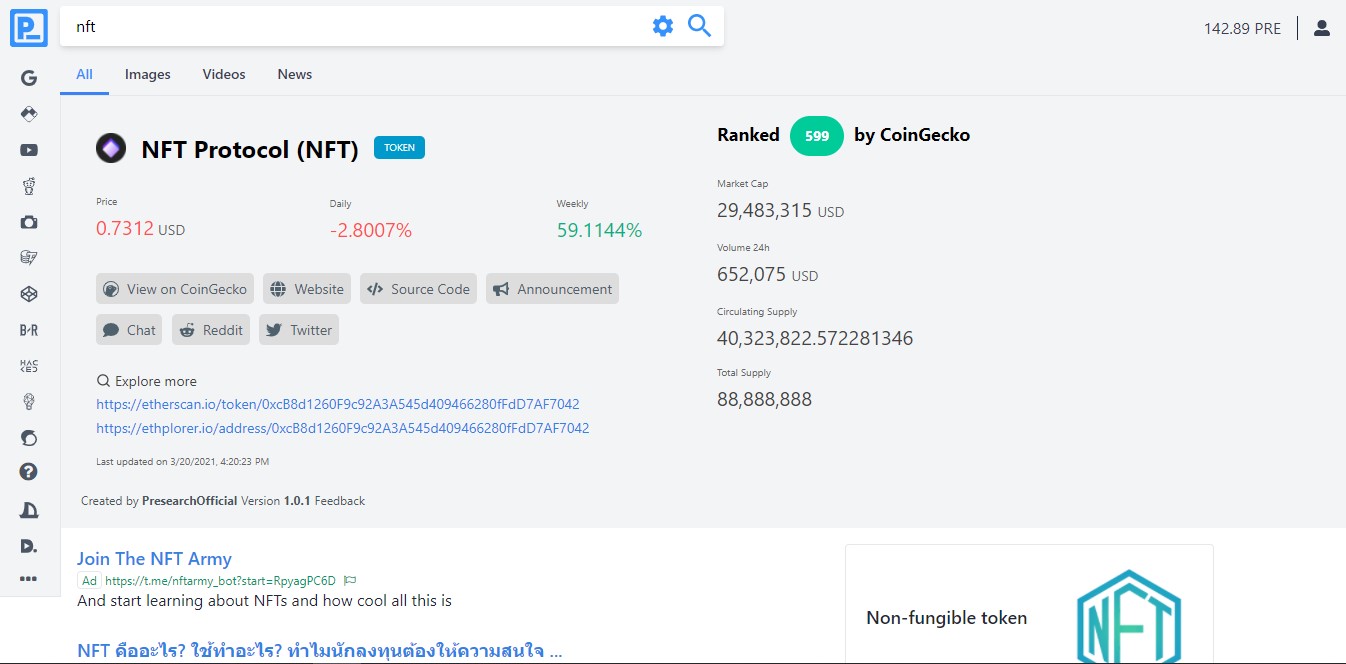The image size is (1346, 664).
Task: Flag the NFT Army ad
Action: pyautogui.click(x=351, y=580)
